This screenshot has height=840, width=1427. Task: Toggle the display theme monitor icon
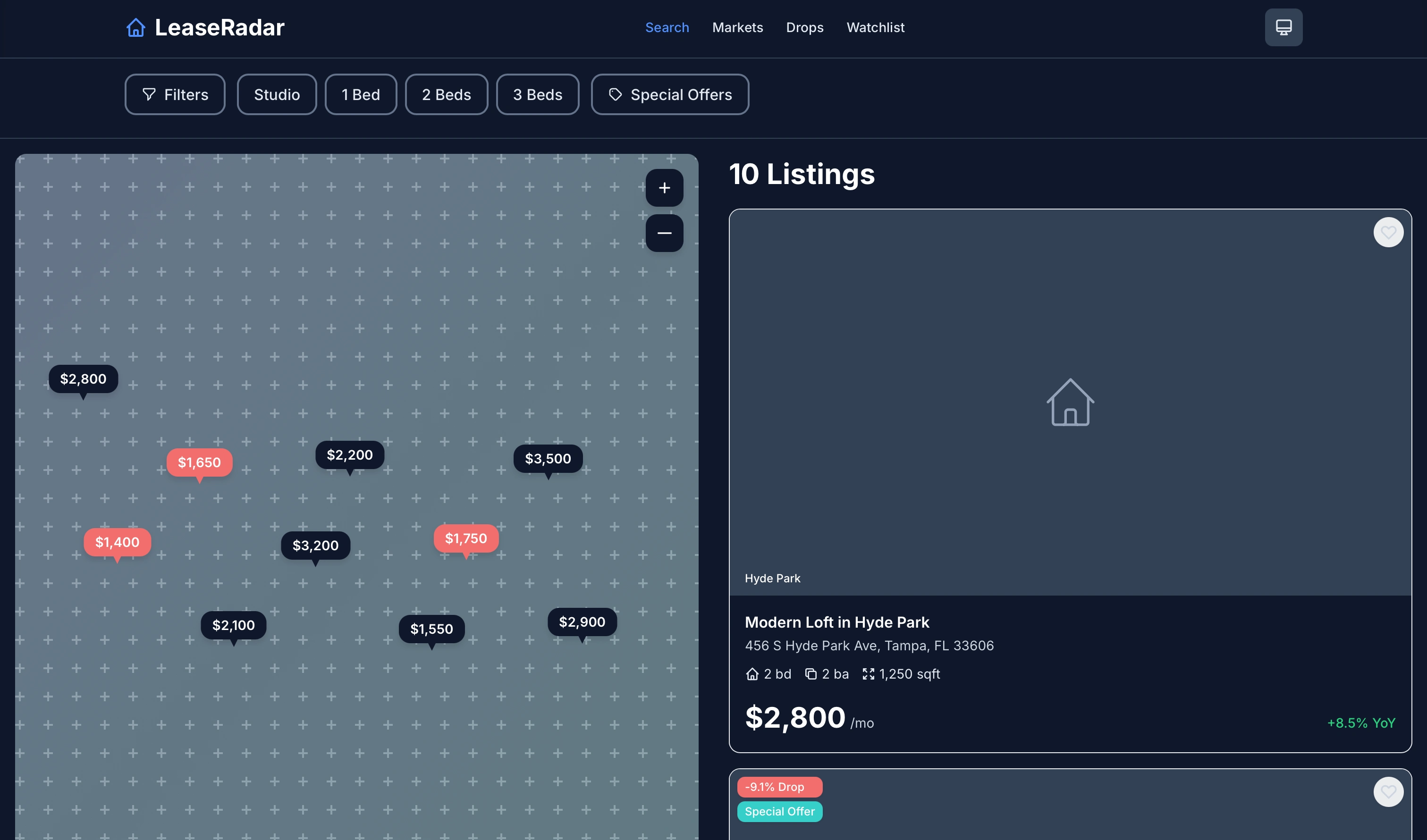click(x=1283, y=27)
